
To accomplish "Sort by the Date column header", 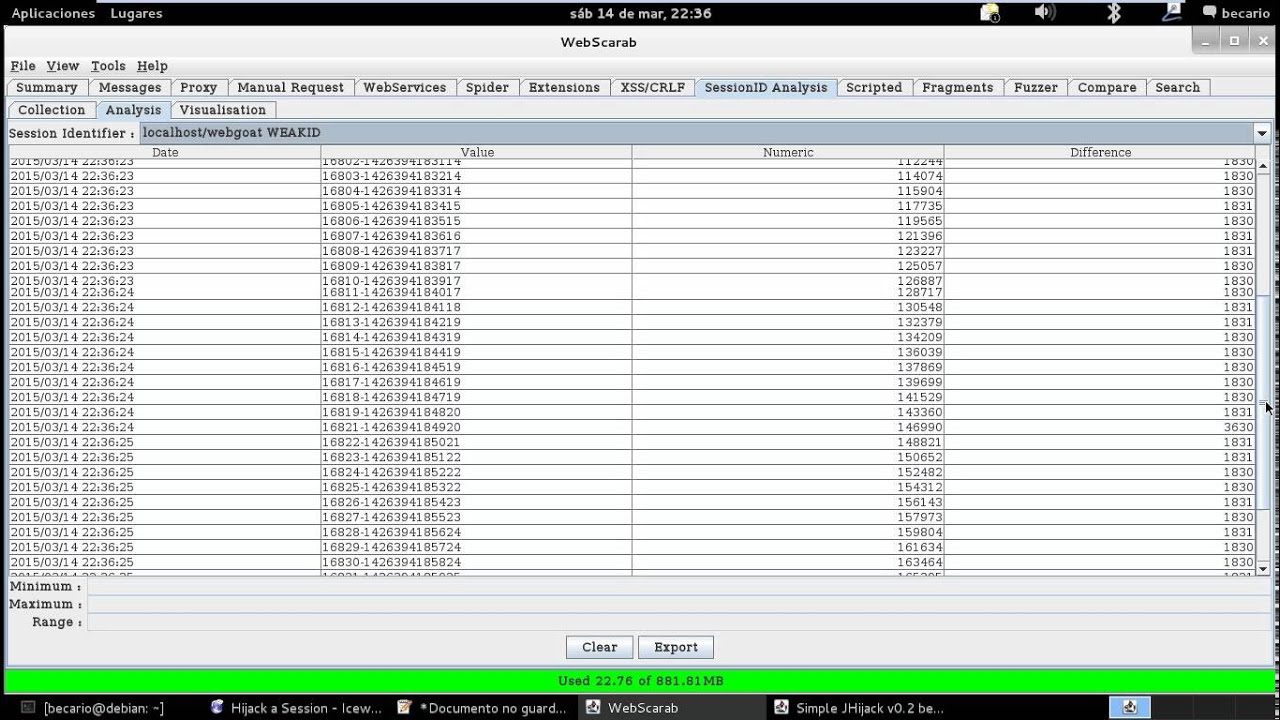I will (165, 152).
